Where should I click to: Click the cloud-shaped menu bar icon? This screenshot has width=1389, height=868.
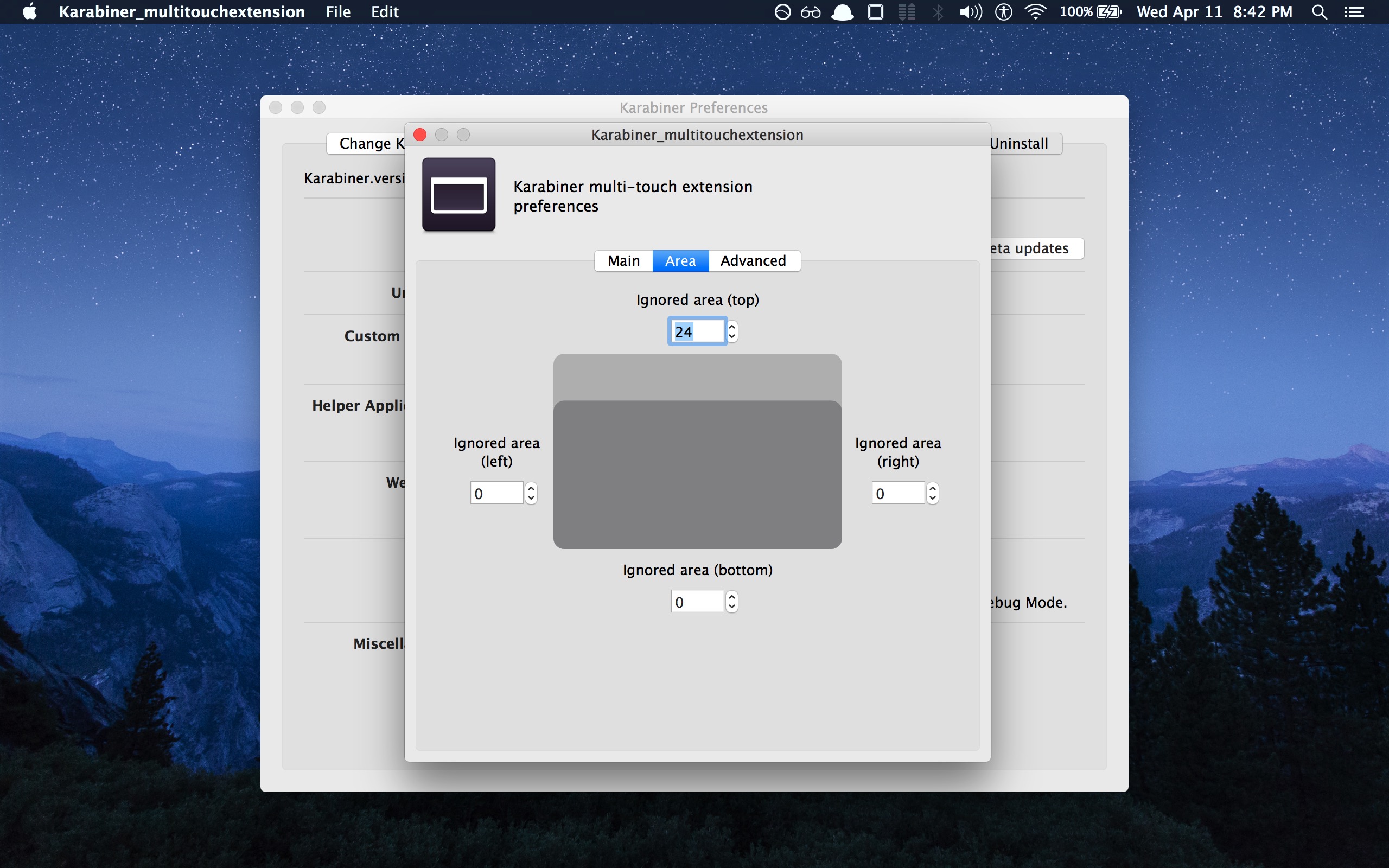tap(842, 11)
